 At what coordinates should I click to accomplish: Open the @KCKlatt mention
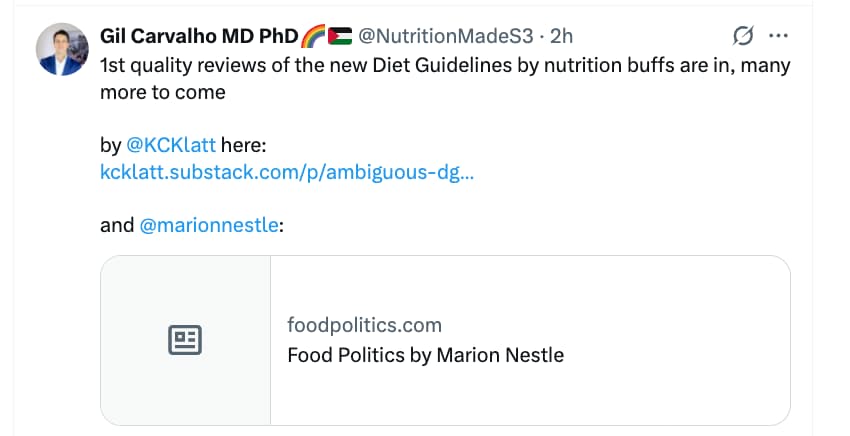[170, 145]
